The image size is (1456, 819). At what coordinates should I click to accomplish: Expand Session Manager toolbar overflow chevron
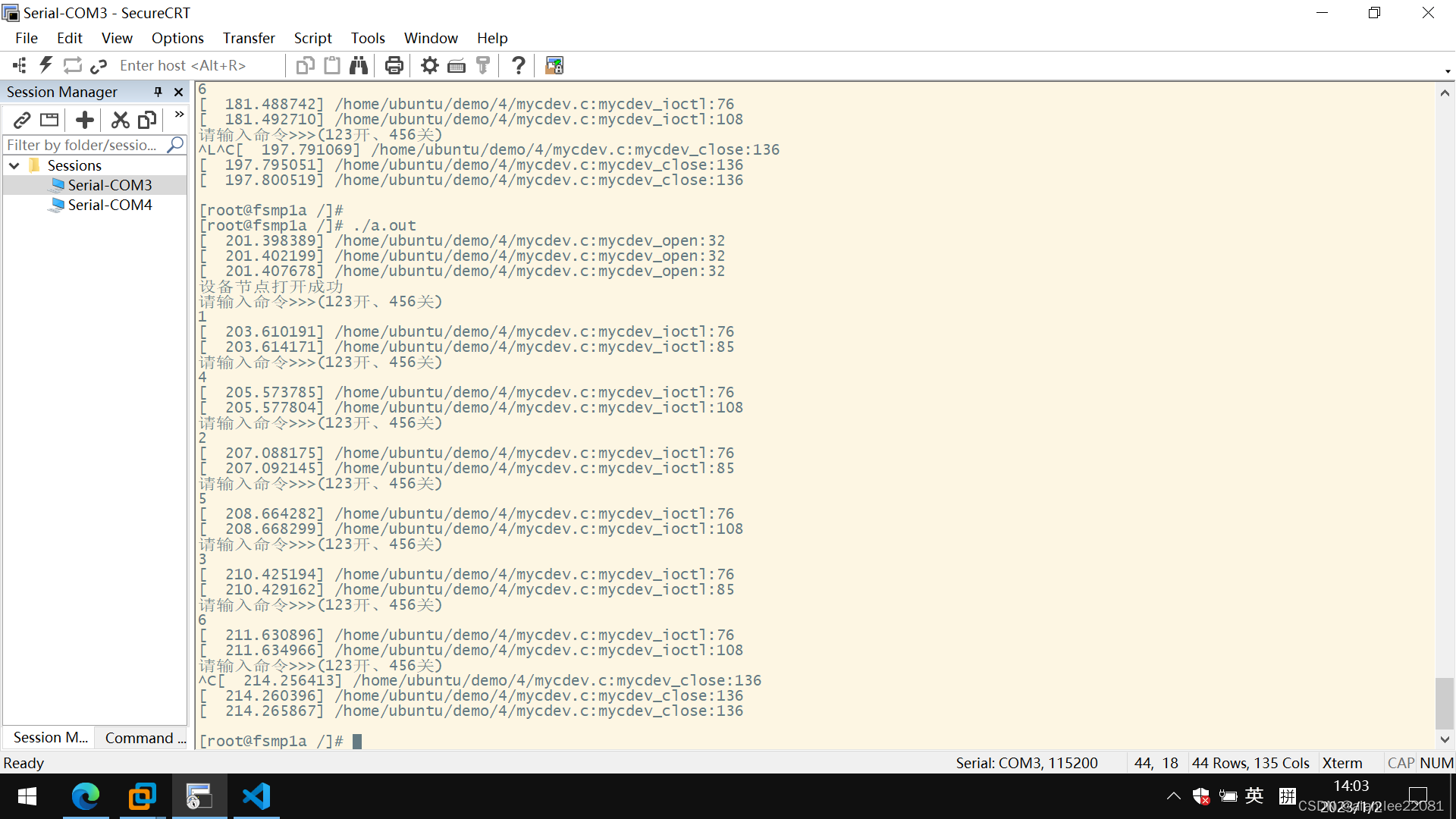(179, 115)
